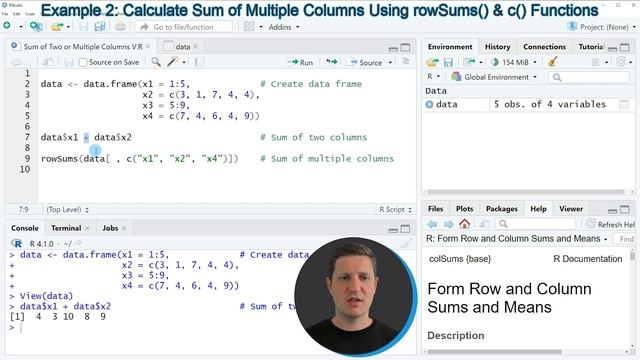
Task: Click the New File icon
Action: [7, 26]
